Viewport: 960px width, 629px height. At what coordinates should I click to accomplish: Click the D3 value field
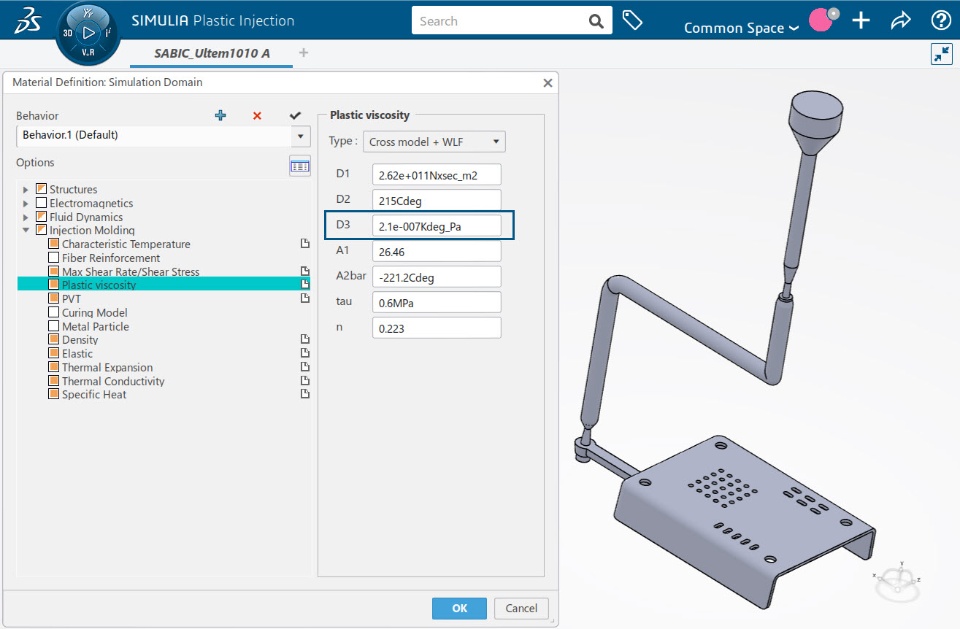(437, 225)
